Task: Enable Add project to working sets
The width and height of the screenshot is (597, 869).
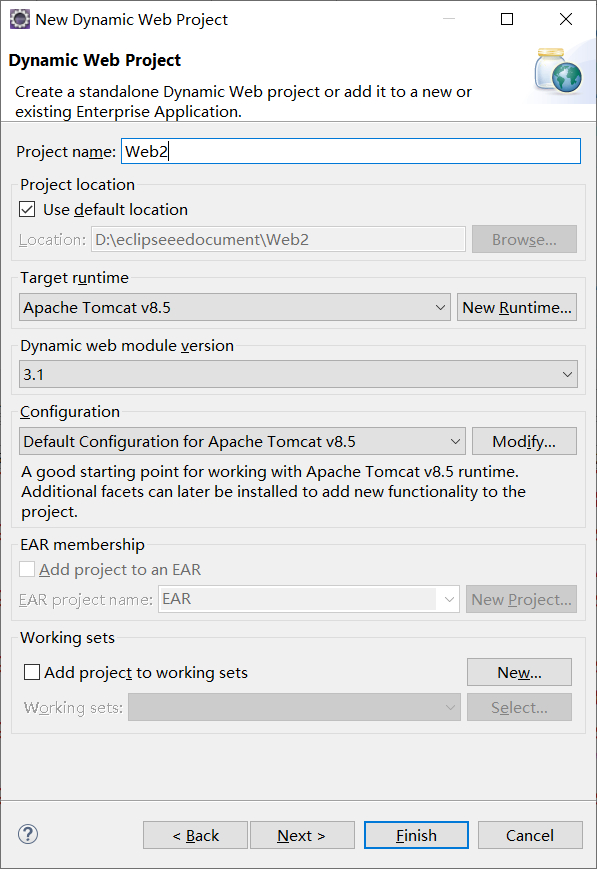Action: pos(32,672)
